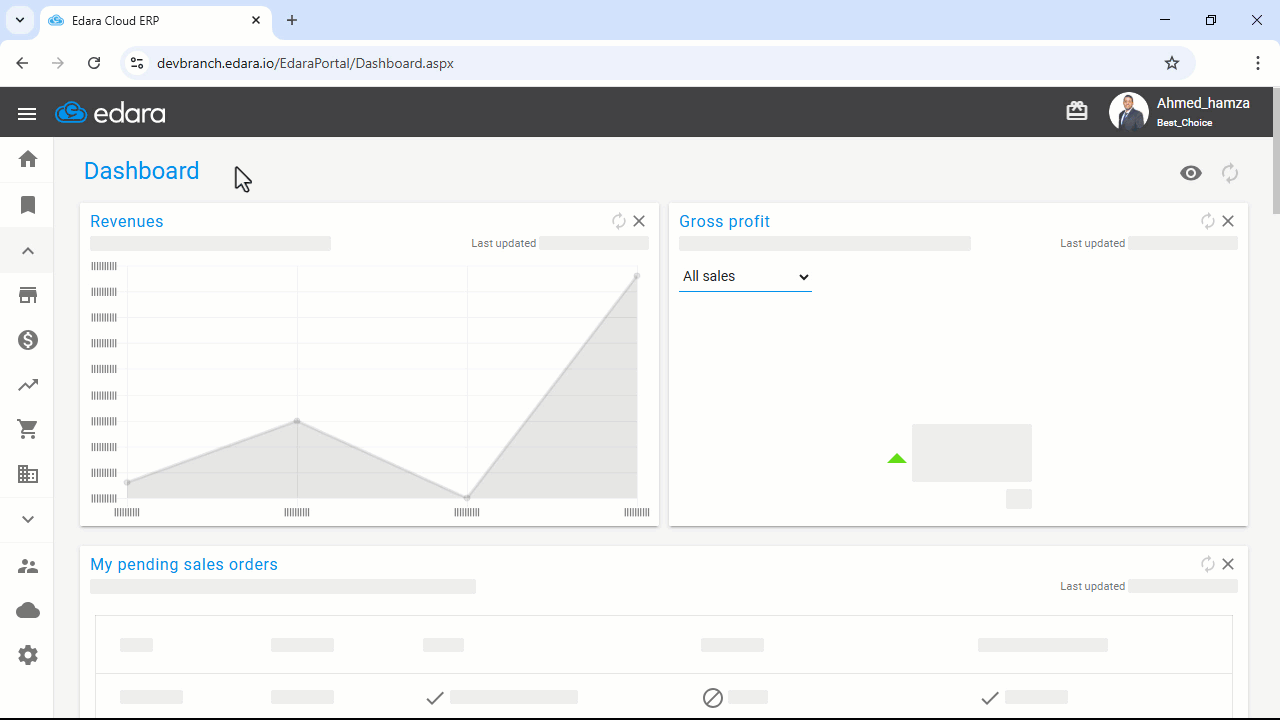
Task: Collapse sidebar section with up chevron
Action: (28, 251)
